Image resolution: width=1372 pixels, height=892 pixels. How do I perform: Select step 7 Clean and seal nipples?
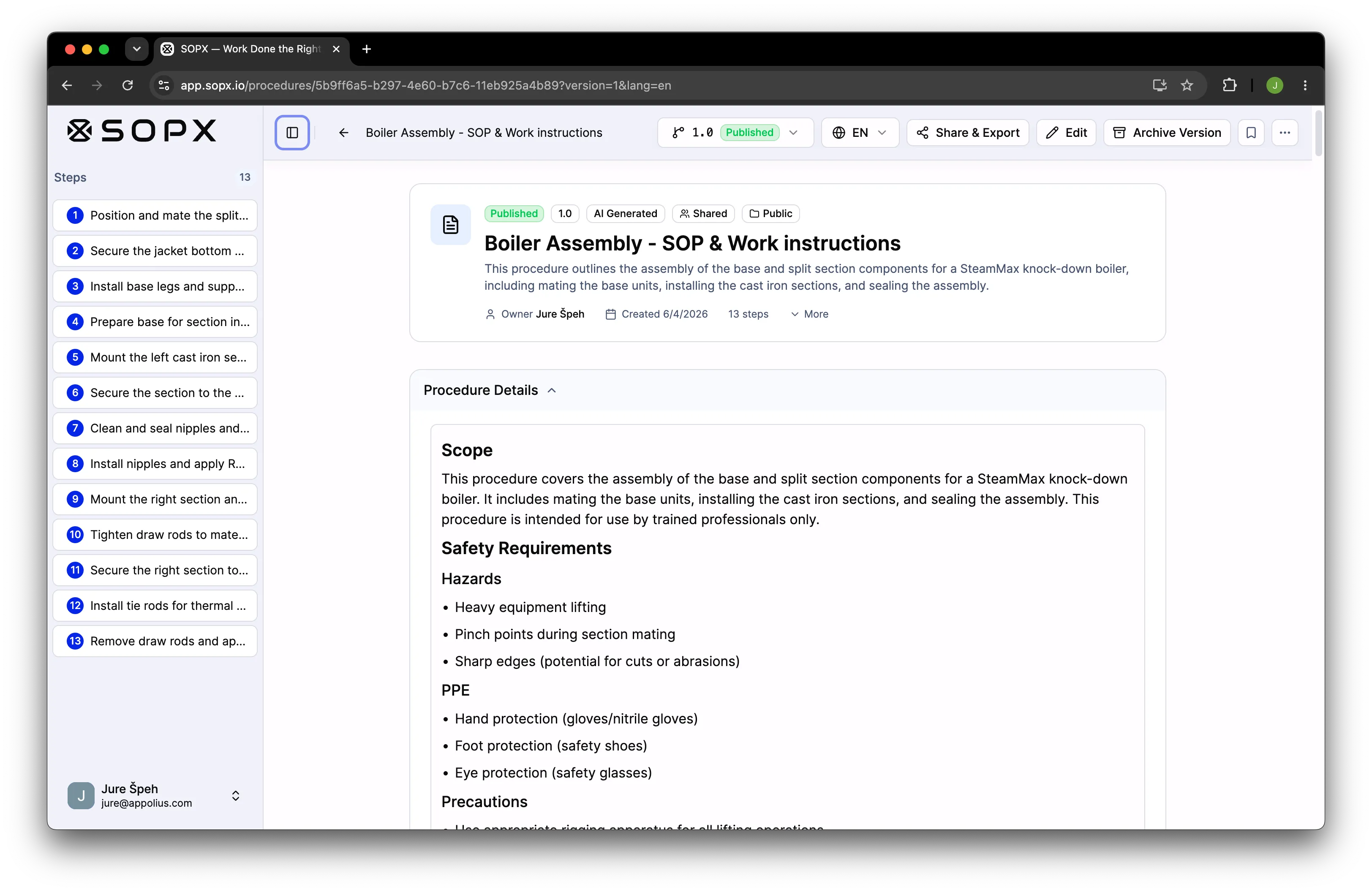click(155, 428)
